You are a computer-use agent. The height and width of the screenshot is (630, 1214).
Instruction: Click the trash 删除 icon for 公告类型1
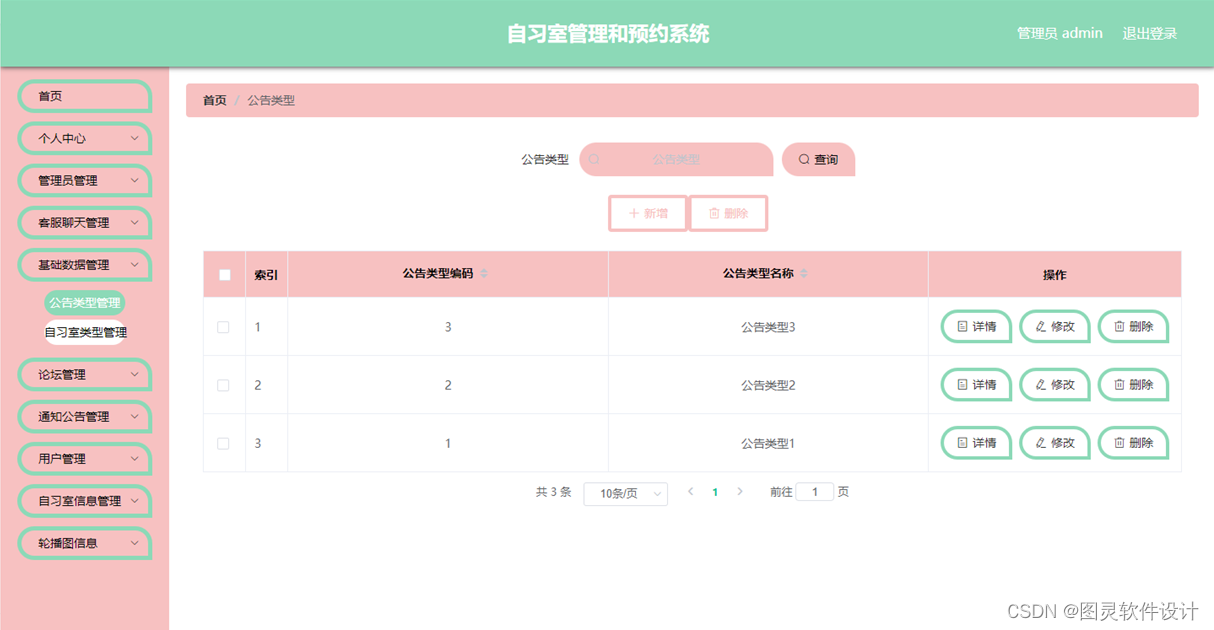[x=1118, y=442]
